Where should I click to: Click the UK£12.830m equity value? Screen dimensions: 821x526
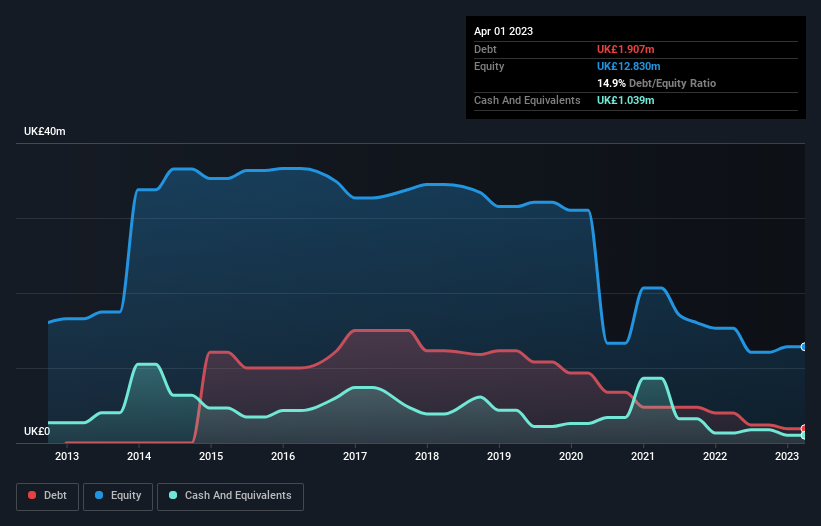[628, 66]
